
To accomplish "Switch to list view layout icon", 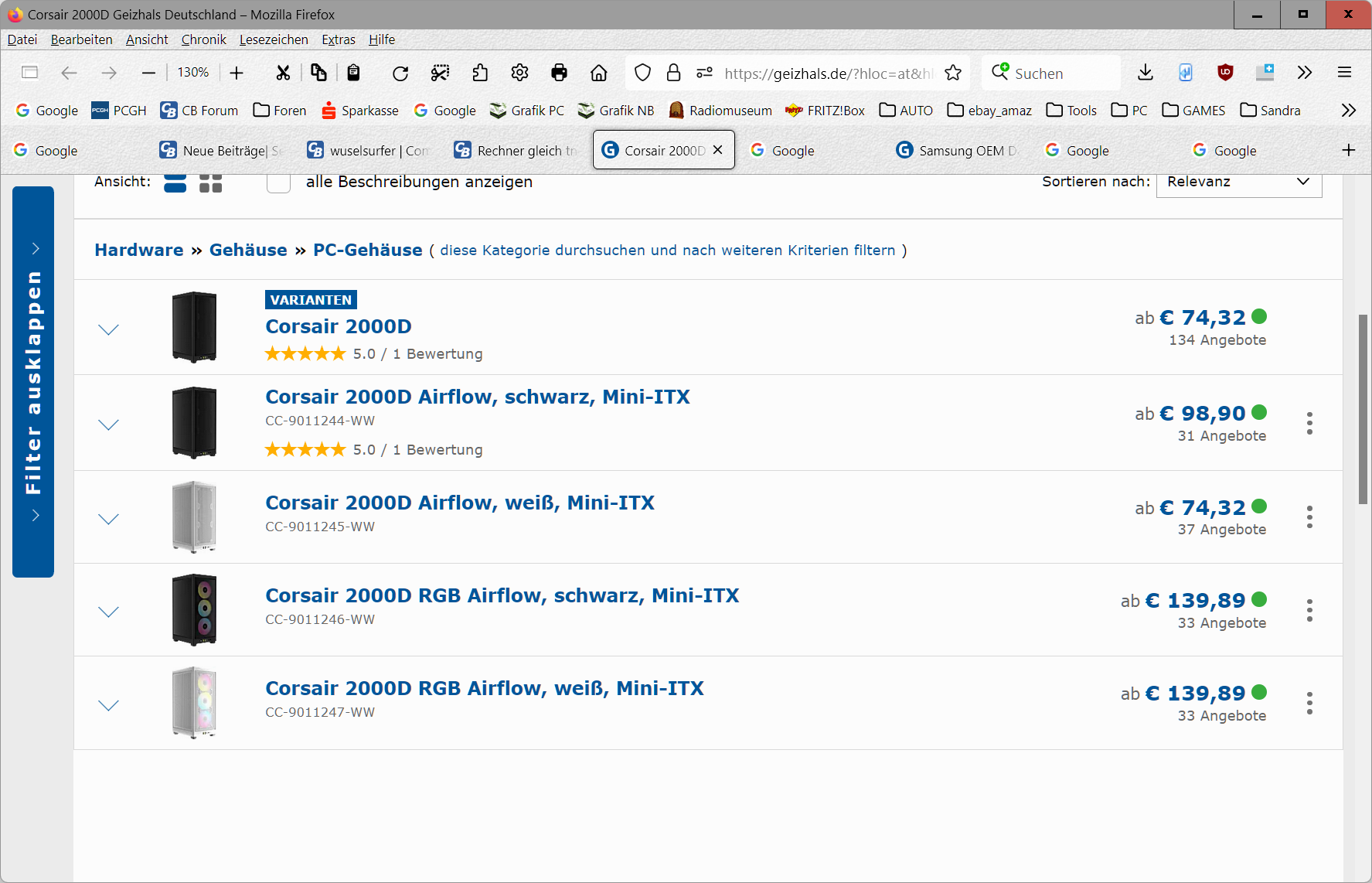I will tap(175, 182).
